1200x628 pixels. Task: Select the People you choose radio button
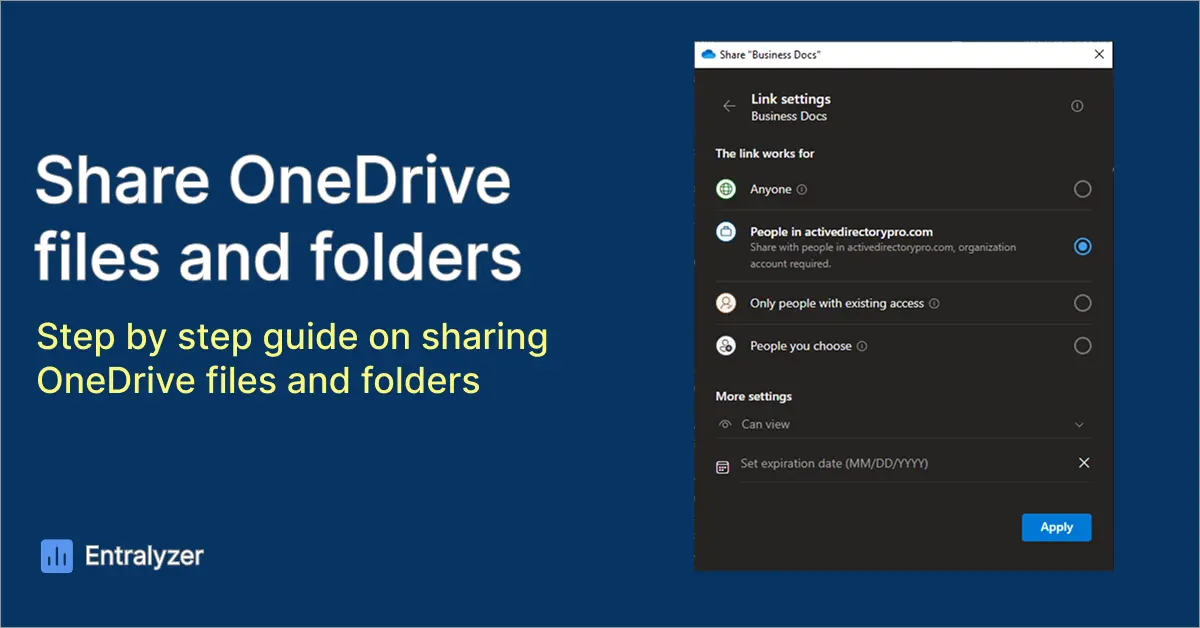click(x=1082, y=346)
